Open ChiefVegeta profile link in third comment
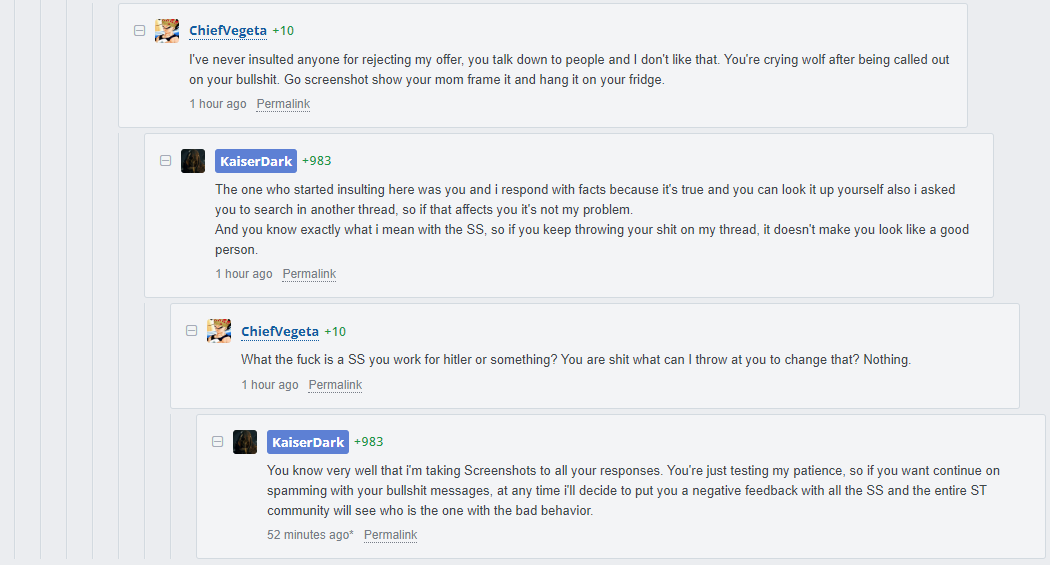 [280, 331]
